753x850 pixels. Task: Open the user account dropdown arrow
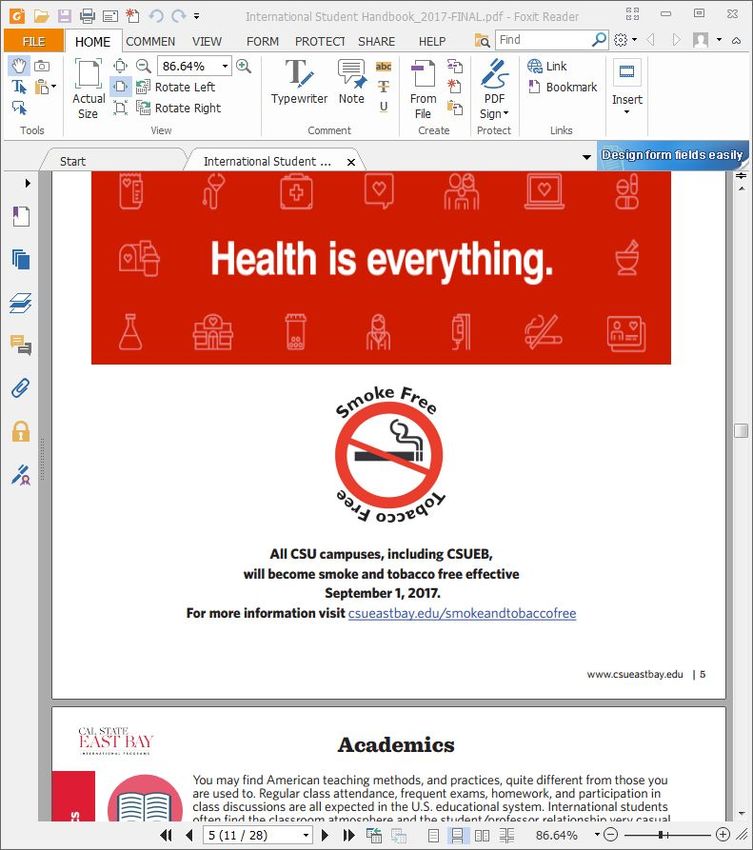point(719,40)
